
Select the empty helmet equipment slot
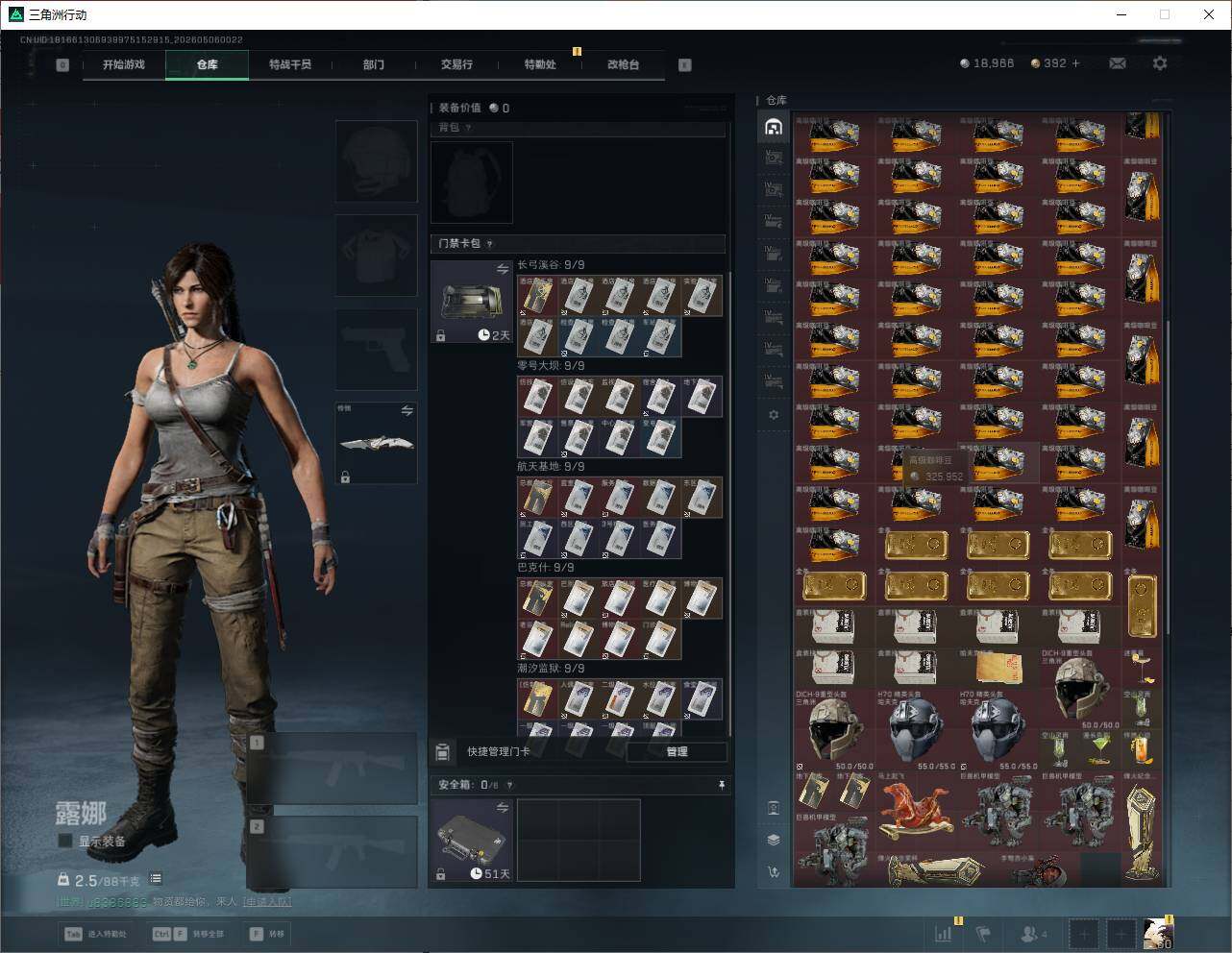point(376,161)
